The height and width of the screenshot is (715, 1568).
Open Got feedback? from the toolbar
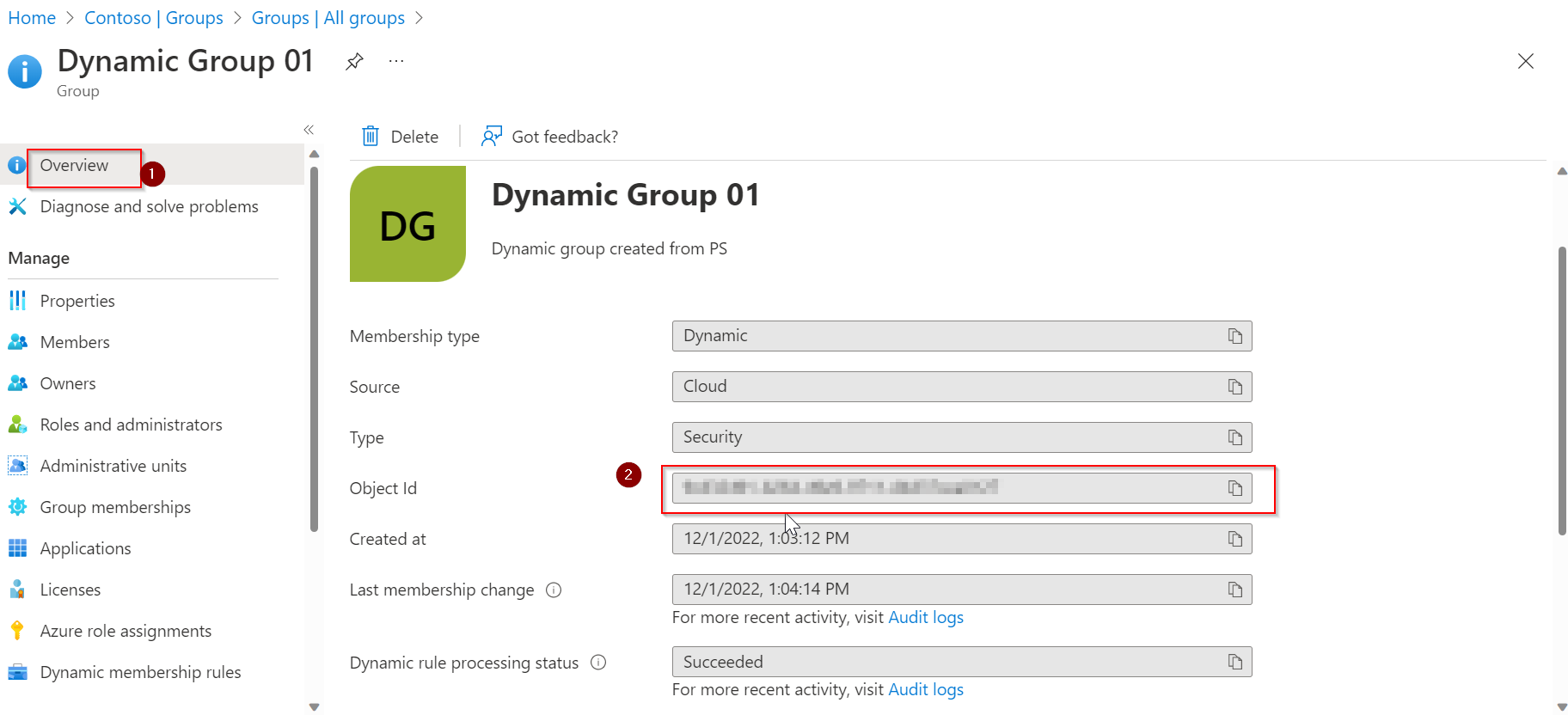point(549,136)
